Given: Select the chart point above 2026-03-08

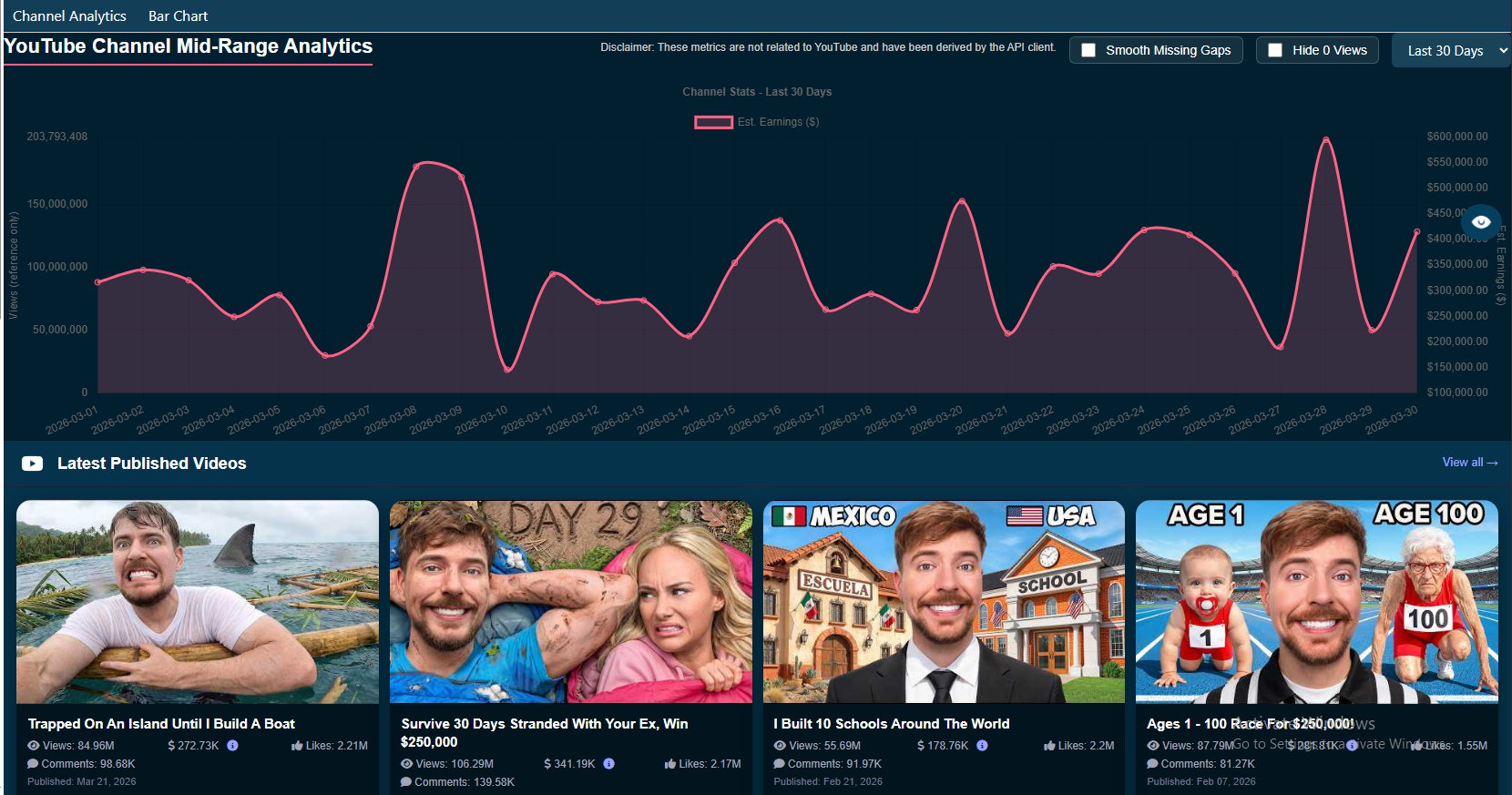Looking at the screenshot, I should point(416,166).
